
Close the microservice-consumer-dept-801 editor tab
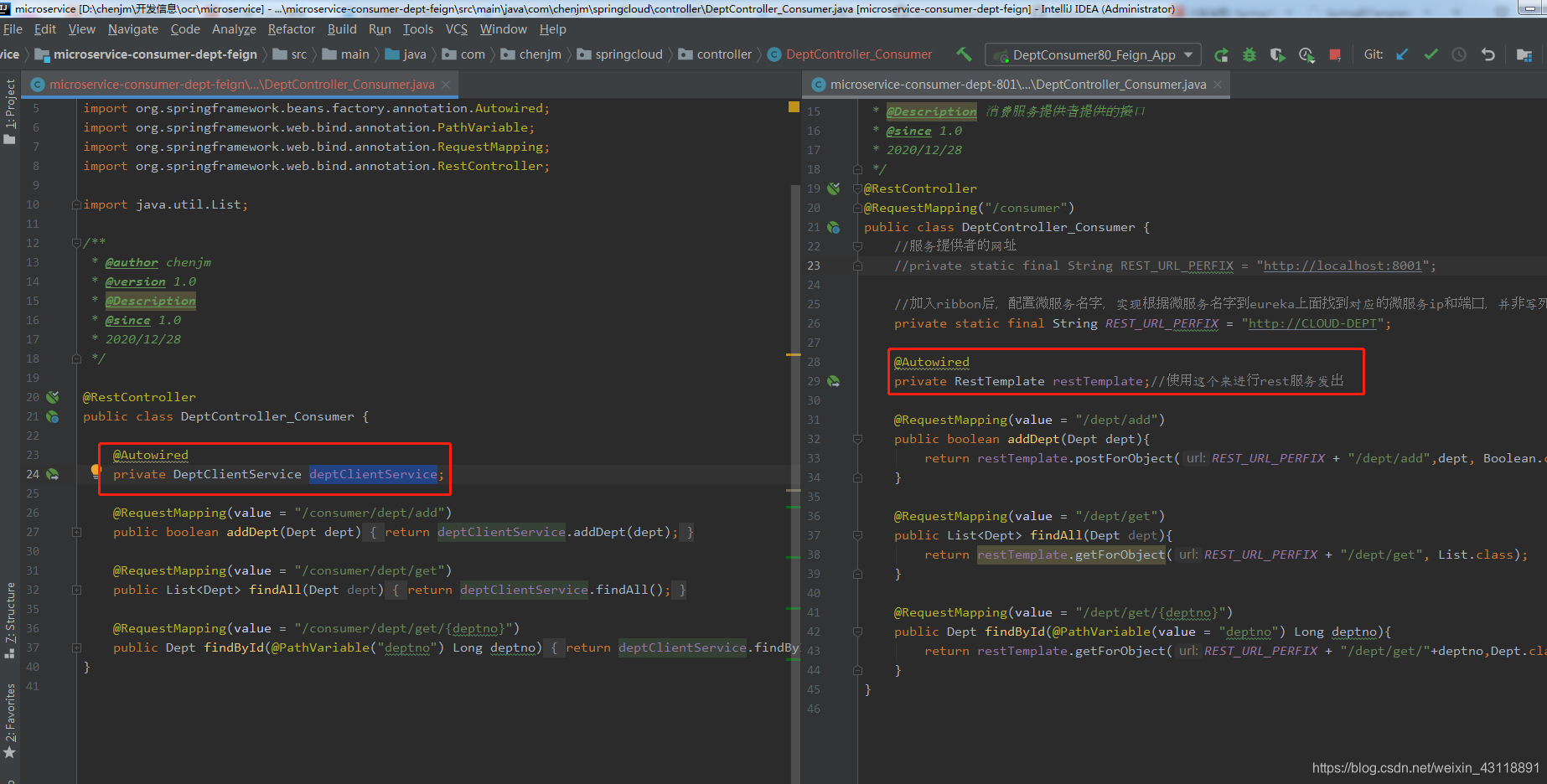point(1218,85)
